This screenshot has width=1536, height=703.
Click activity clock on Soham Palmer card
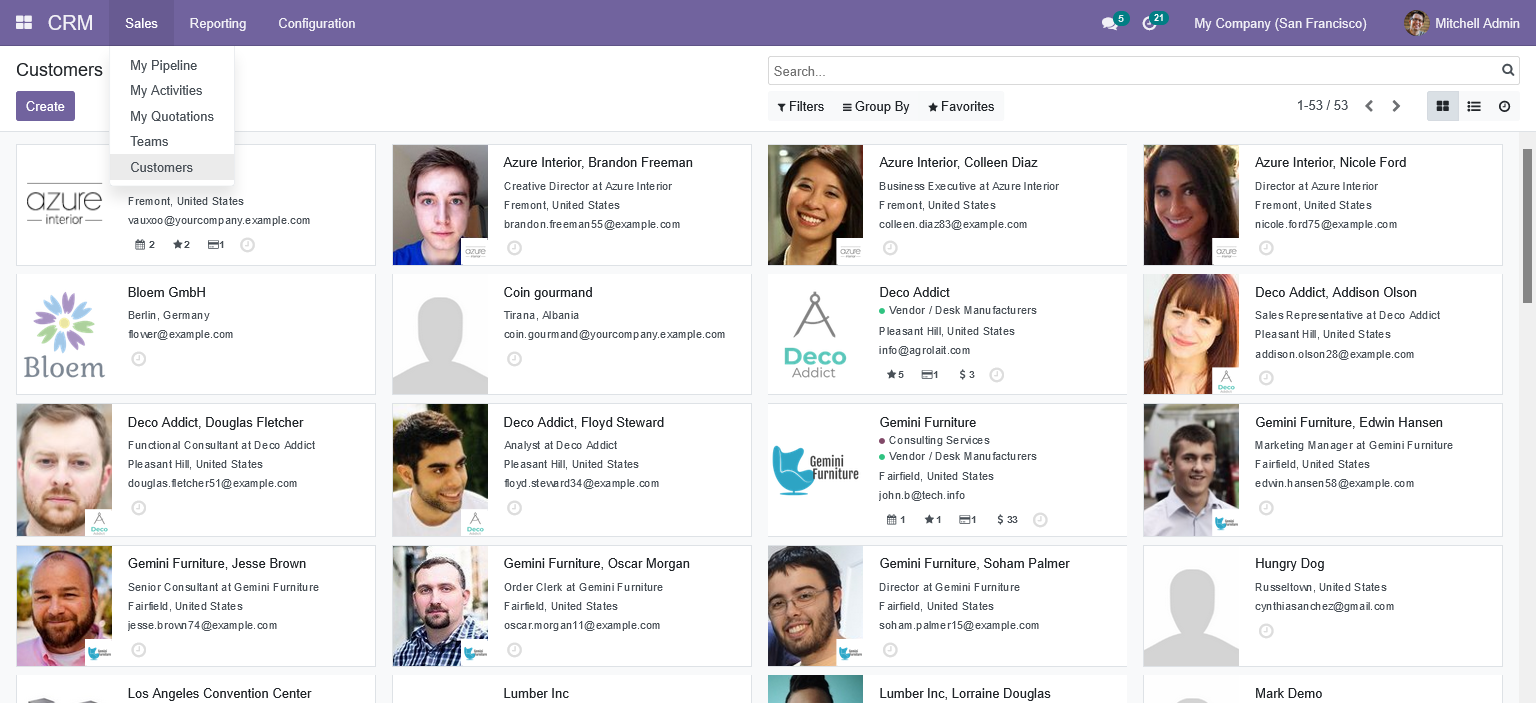(890, 650)
